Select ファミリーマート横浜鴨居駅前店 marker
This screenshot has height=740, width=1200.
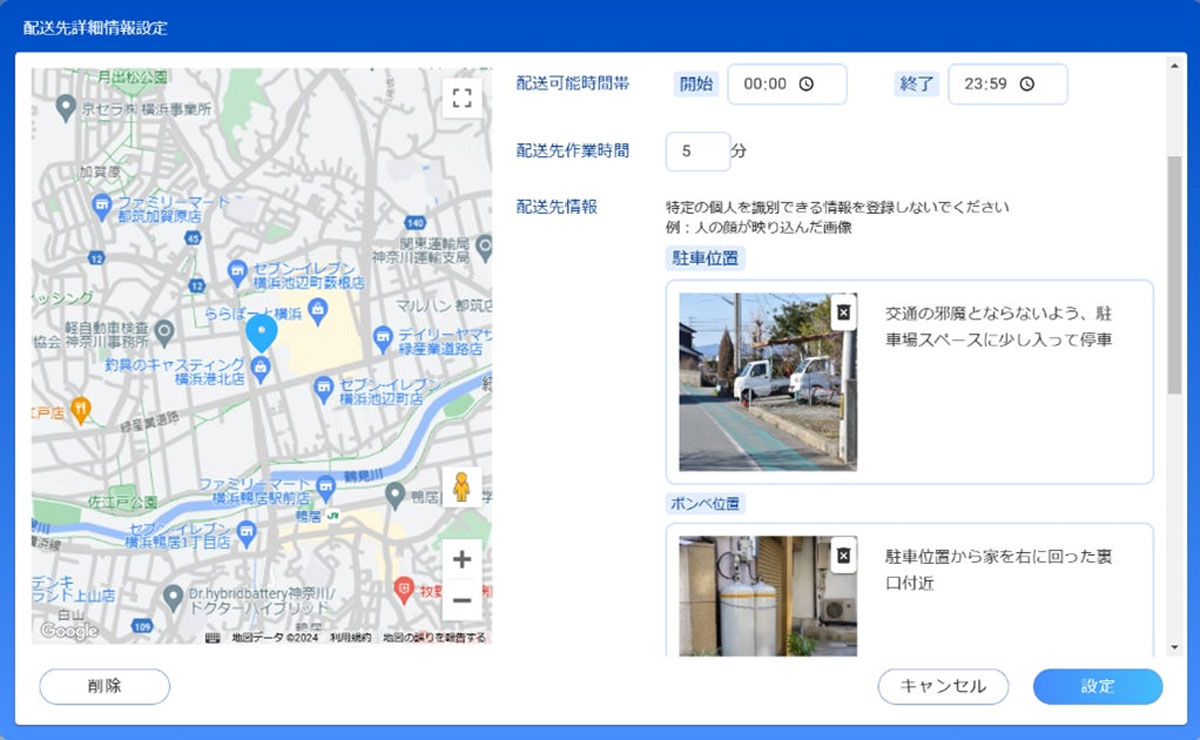[x=325, y=488]
